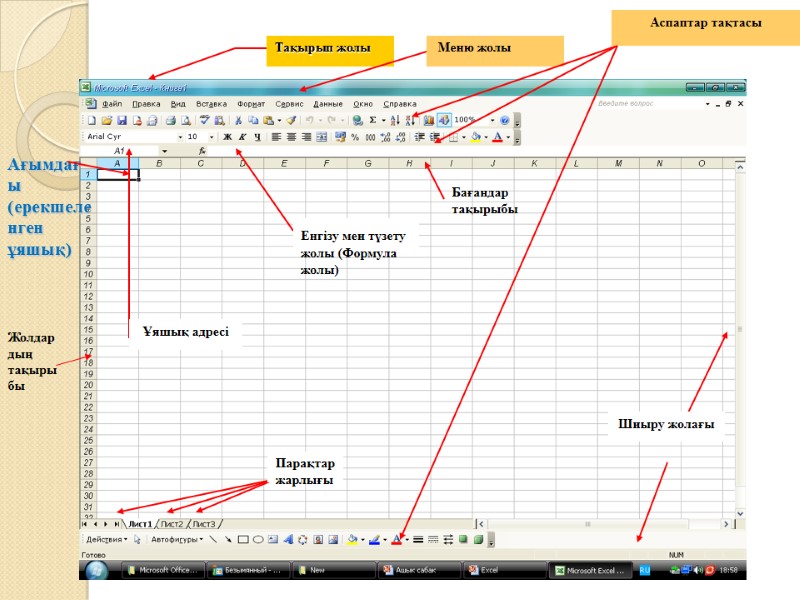This screenshot has height=600, width=800.
Task: Switch to the Лист3 sheet tab
Action: click(x=204, y=524)
